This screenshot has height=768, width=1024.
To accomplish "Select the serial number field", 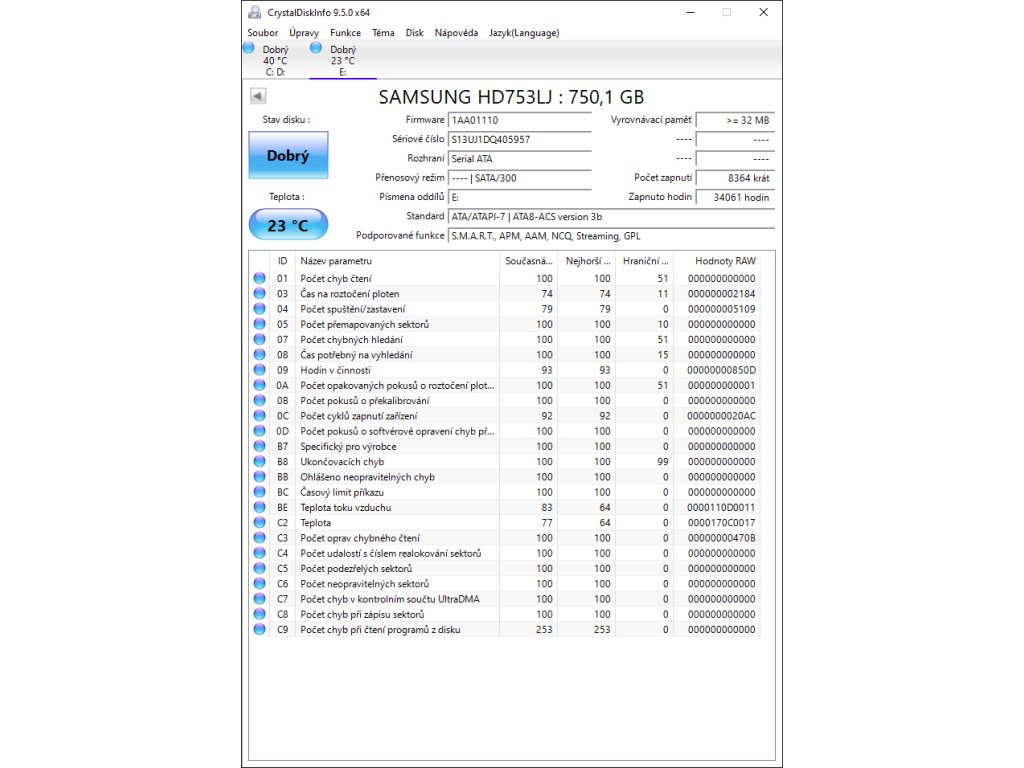I will 519,139.
